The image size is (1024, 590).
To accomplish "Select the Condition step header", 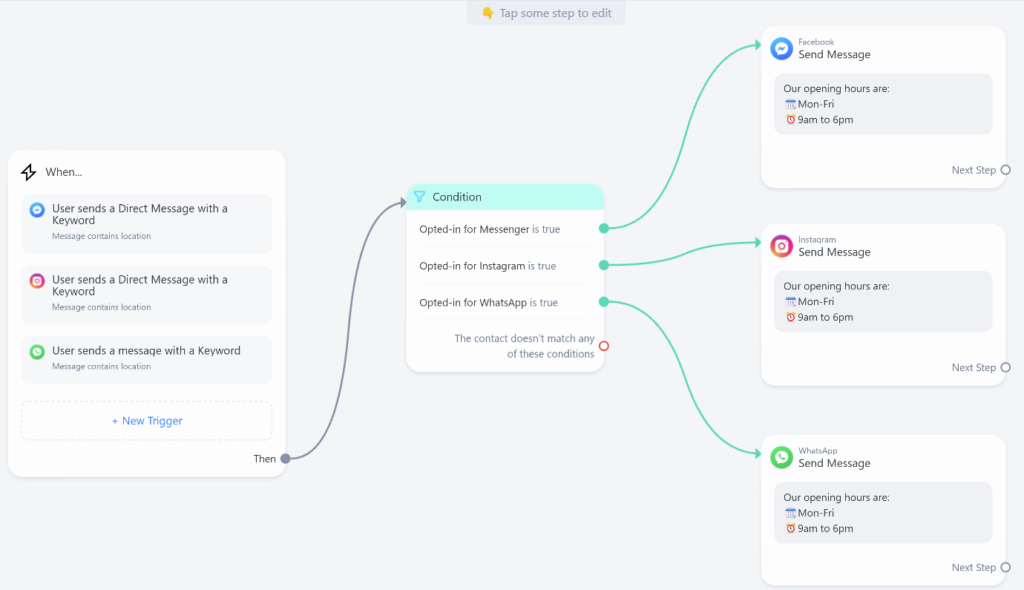I will pos(505,197).
